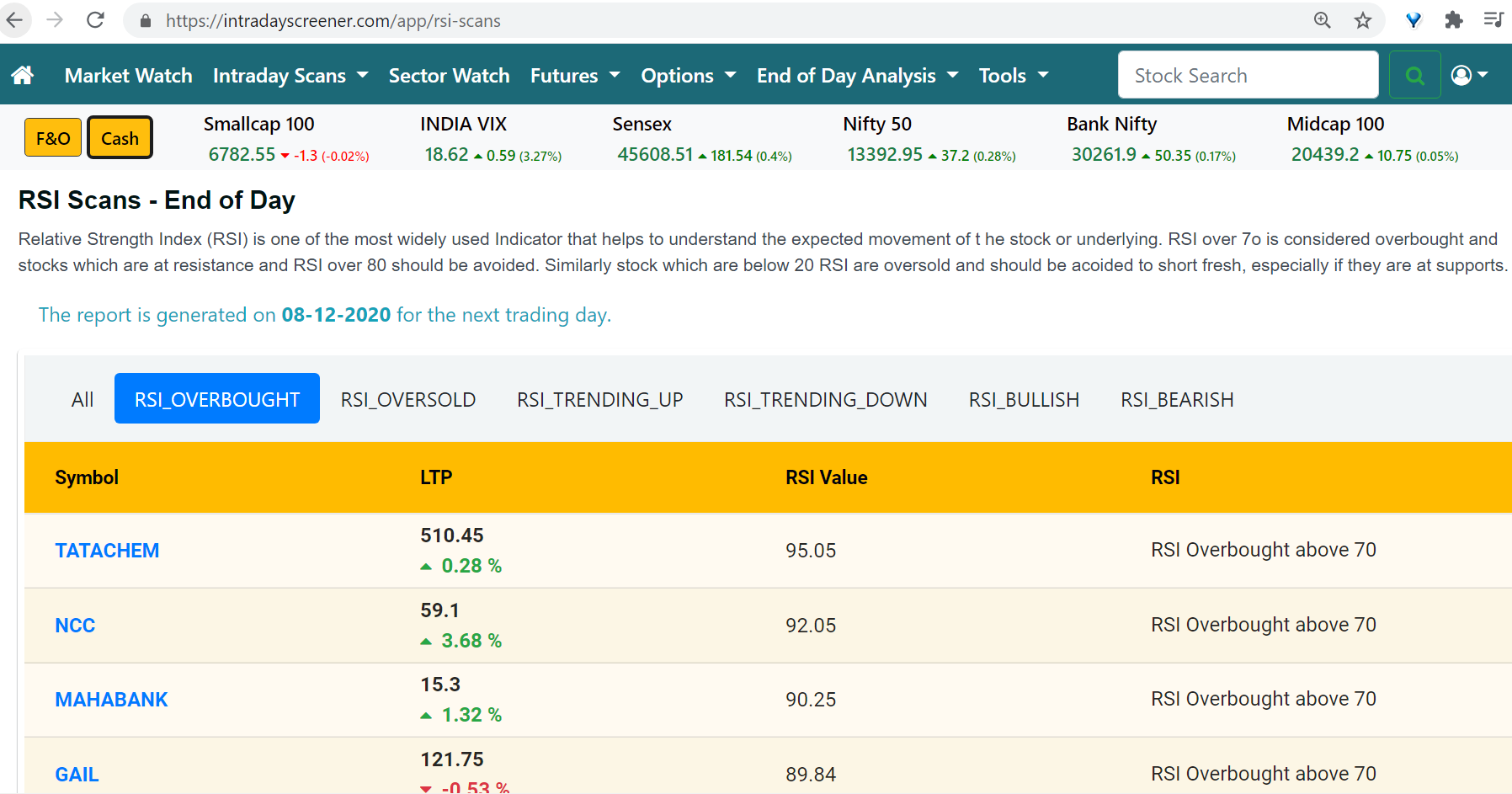Open the user account profile menu
Viewport: 1512px width, 794px height.
1469,75
